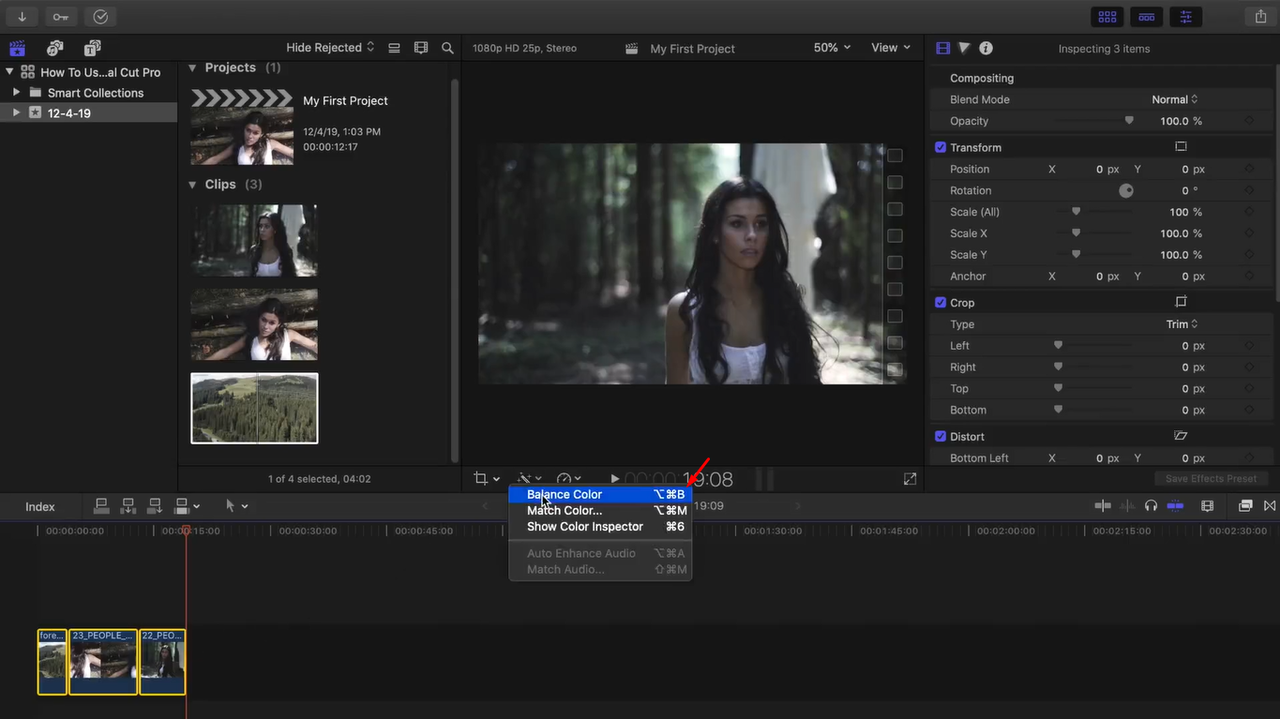Select My First Project thumbnail
1280x719 pixels.
pyautogui.click(x=242, y=127)
